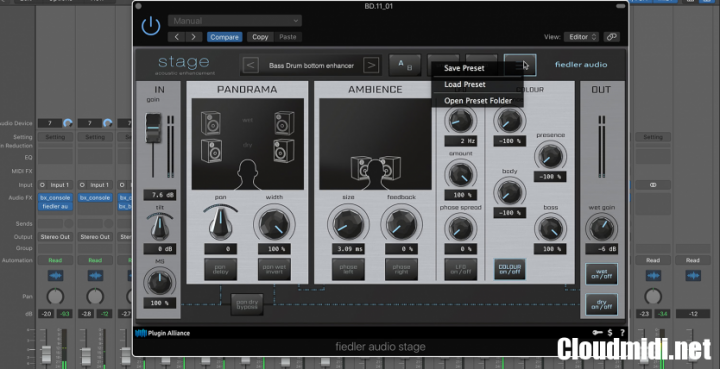Click the Paste button
This screenshot has width=720, height=369.
click(288, 37)
